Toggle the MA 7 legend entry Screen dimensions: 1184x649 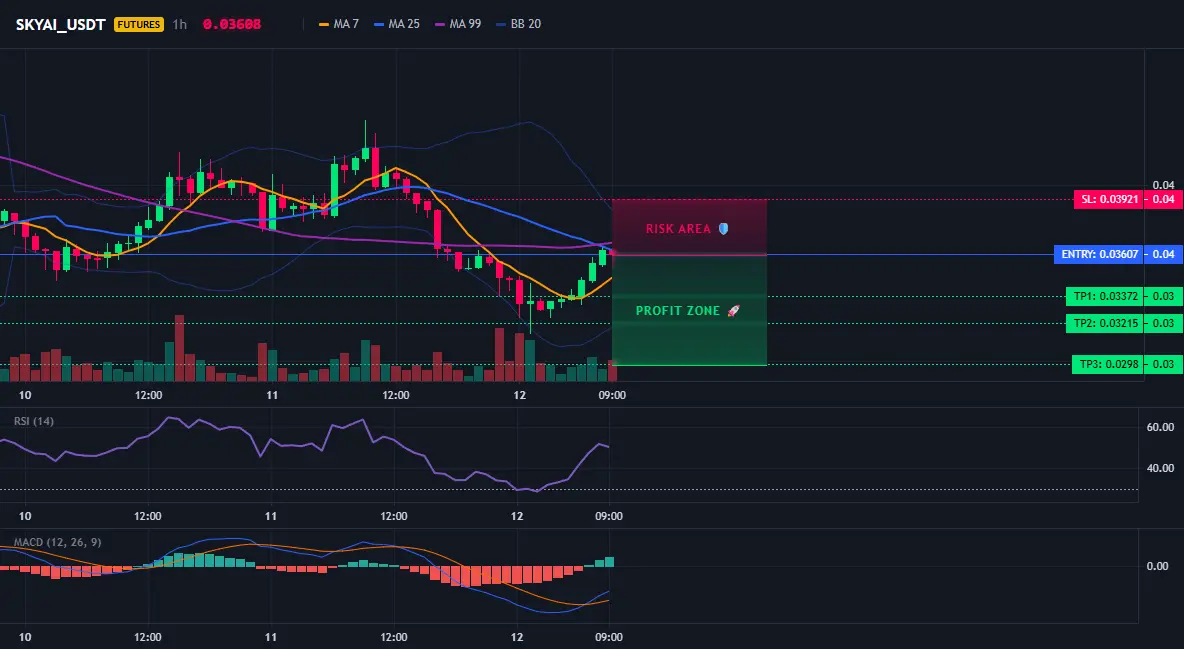tap(339, 24)
